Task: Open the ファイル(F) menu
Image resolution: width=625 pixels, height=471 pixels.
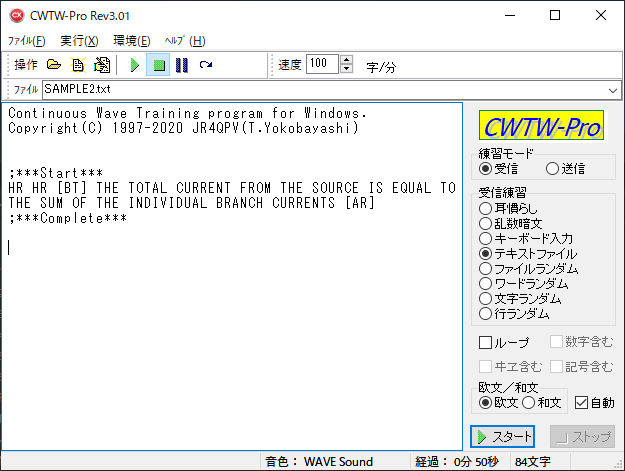Action: [27, 41]
